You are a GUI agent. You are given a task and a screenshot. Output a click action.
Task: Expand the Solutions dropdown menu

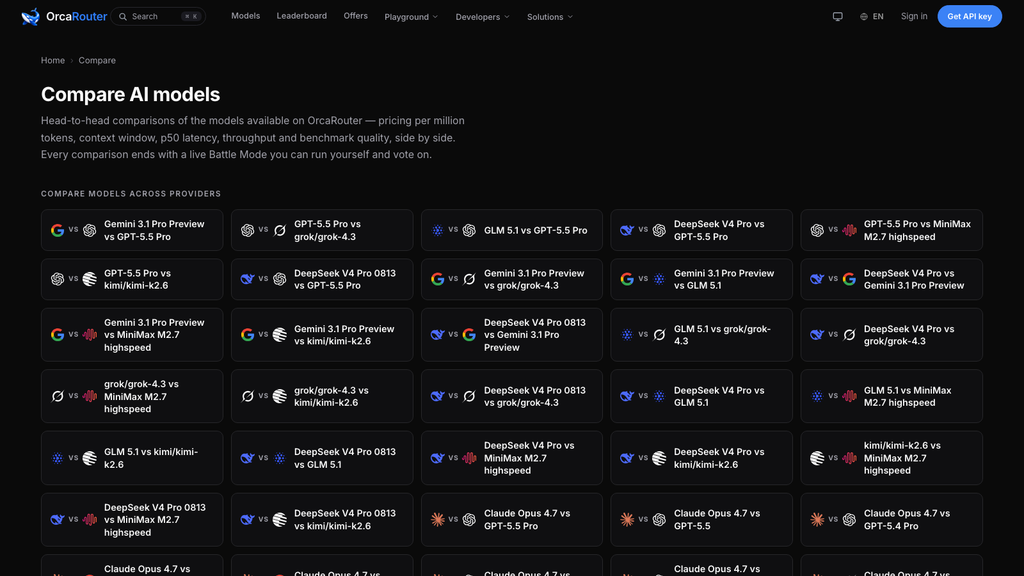(549, 16)
